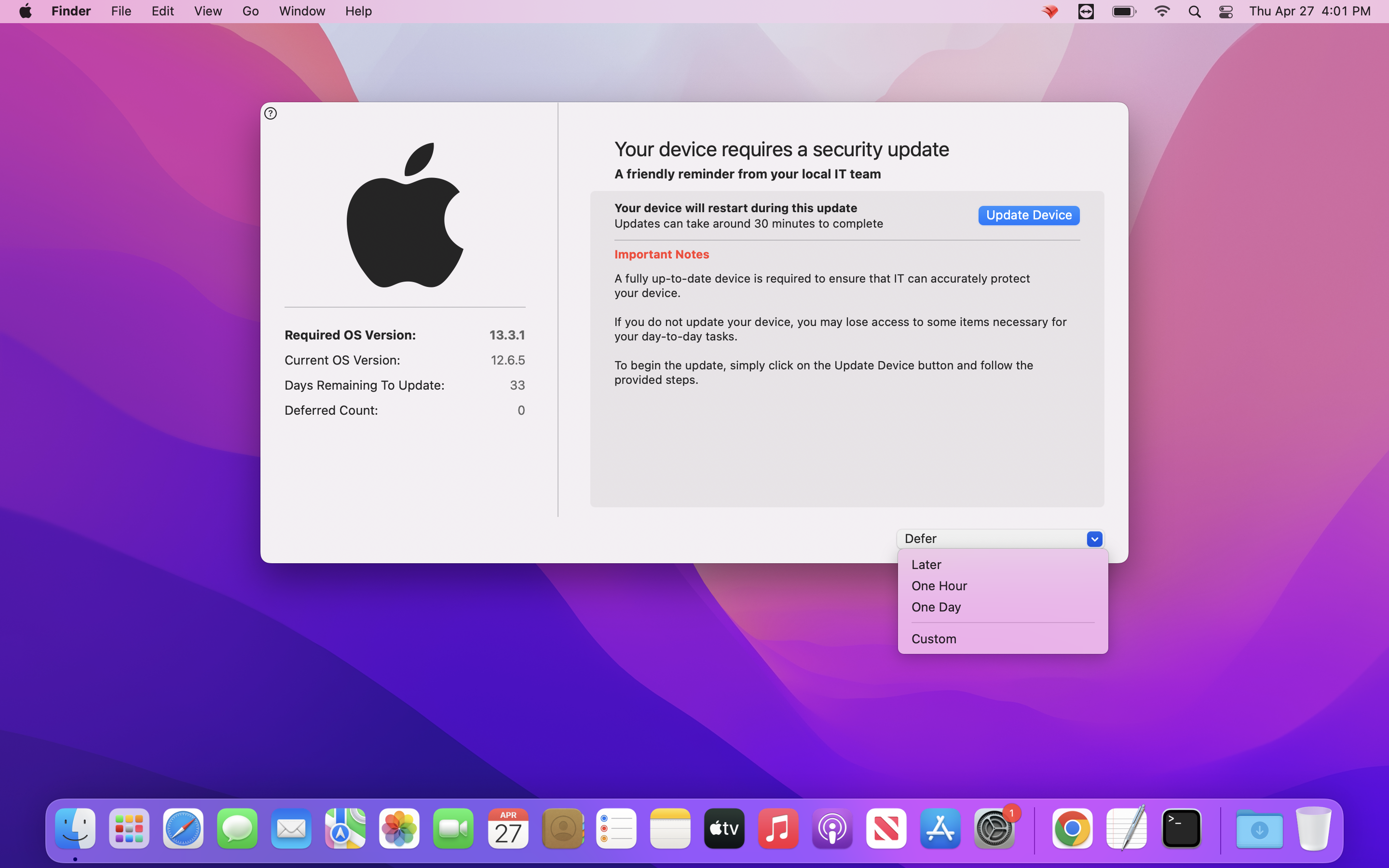Open the View menu
The width and height of the screenshot is (1389, 868).
[208, 11]
